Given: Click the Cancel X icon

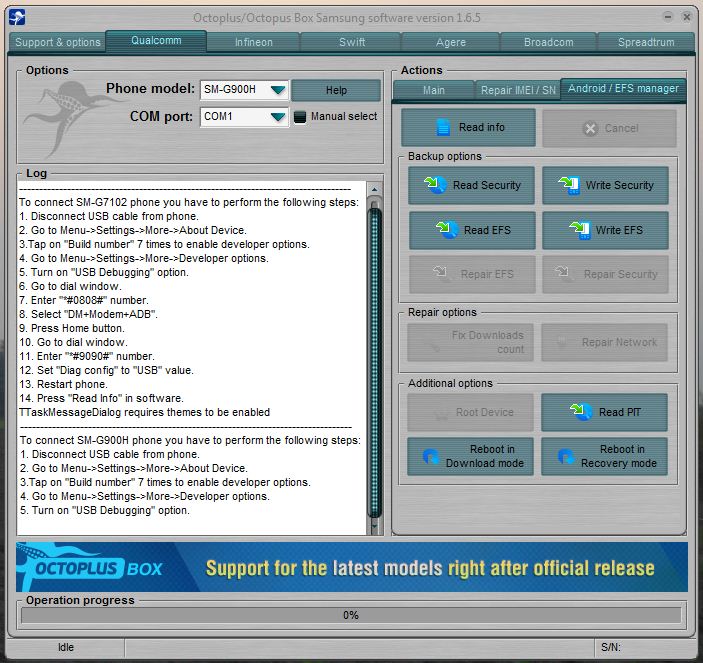Looking at the screenshot, I should 590,129.
